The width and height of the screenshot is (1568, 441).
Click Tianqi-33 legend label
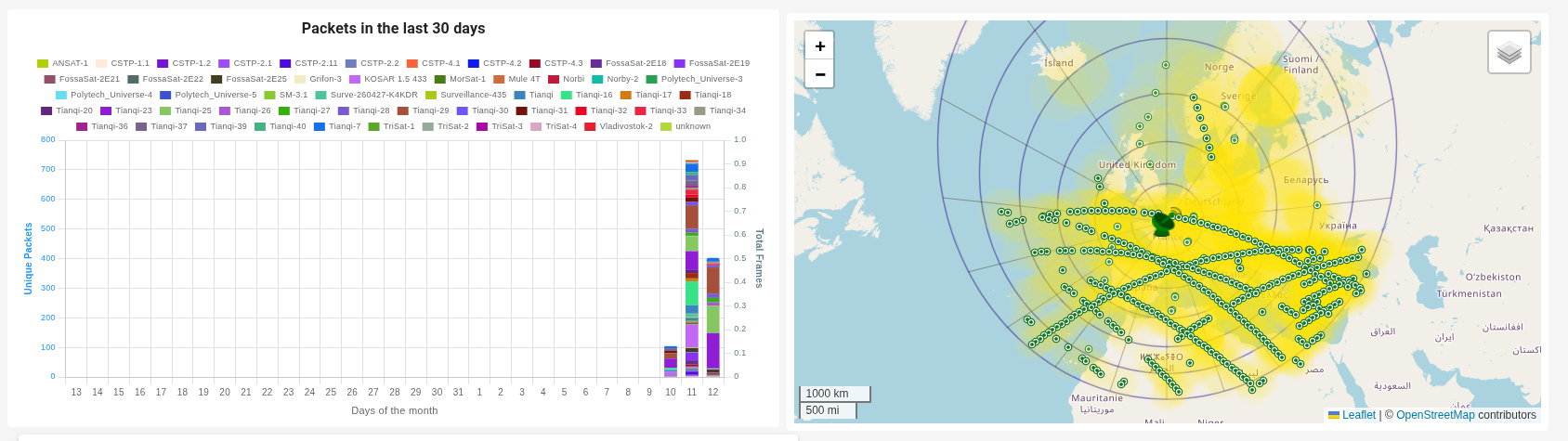(x=669, y=110)
